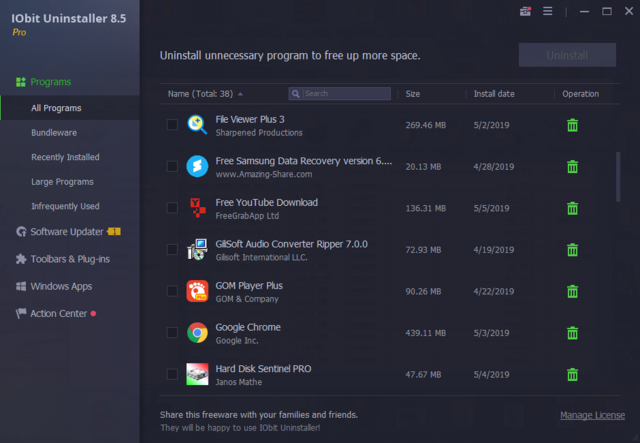Click trash icon for Google Chrome
The image size is (640, 443).
(x=572, y=333)
